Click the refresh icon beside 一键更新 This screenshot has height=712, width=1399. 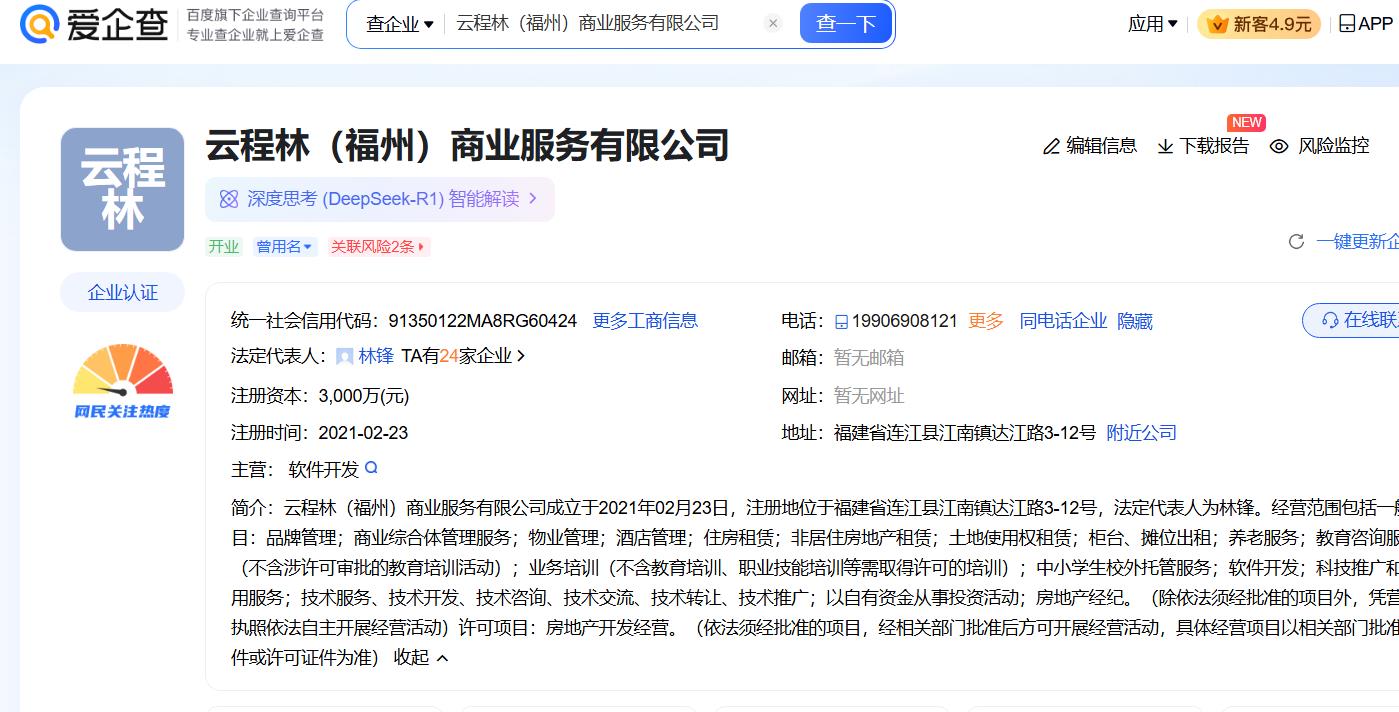coord(1296,242)
